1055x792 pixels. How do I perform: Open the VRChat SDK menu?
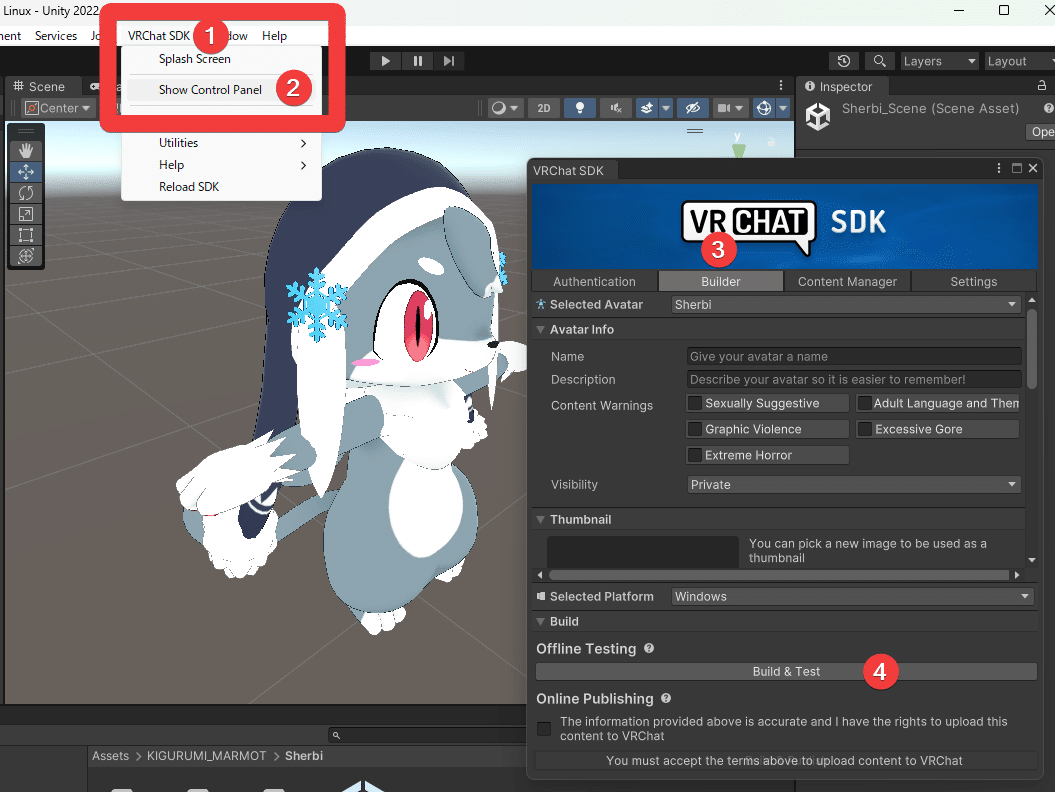[x=159, y=36]
